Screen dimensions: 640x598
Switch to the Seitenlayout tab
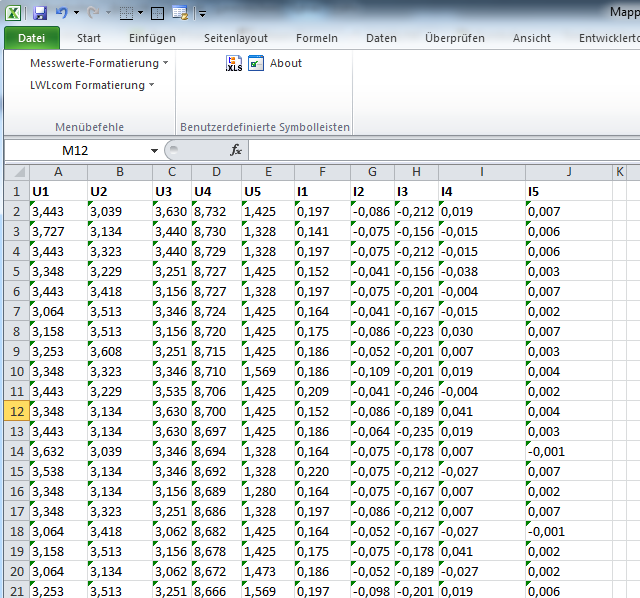pos(236,38)
